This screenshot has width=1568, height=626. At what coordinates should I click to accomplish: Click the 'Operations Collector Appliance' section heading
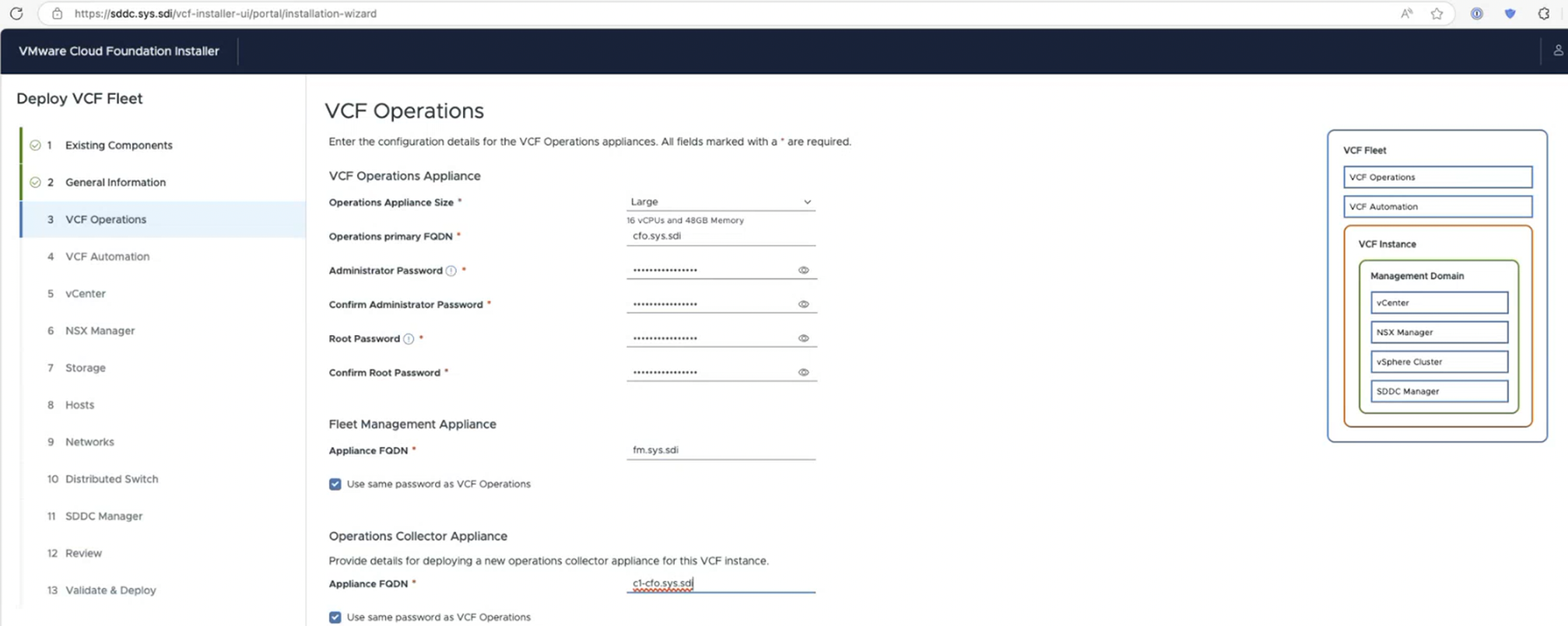(418, 537)
